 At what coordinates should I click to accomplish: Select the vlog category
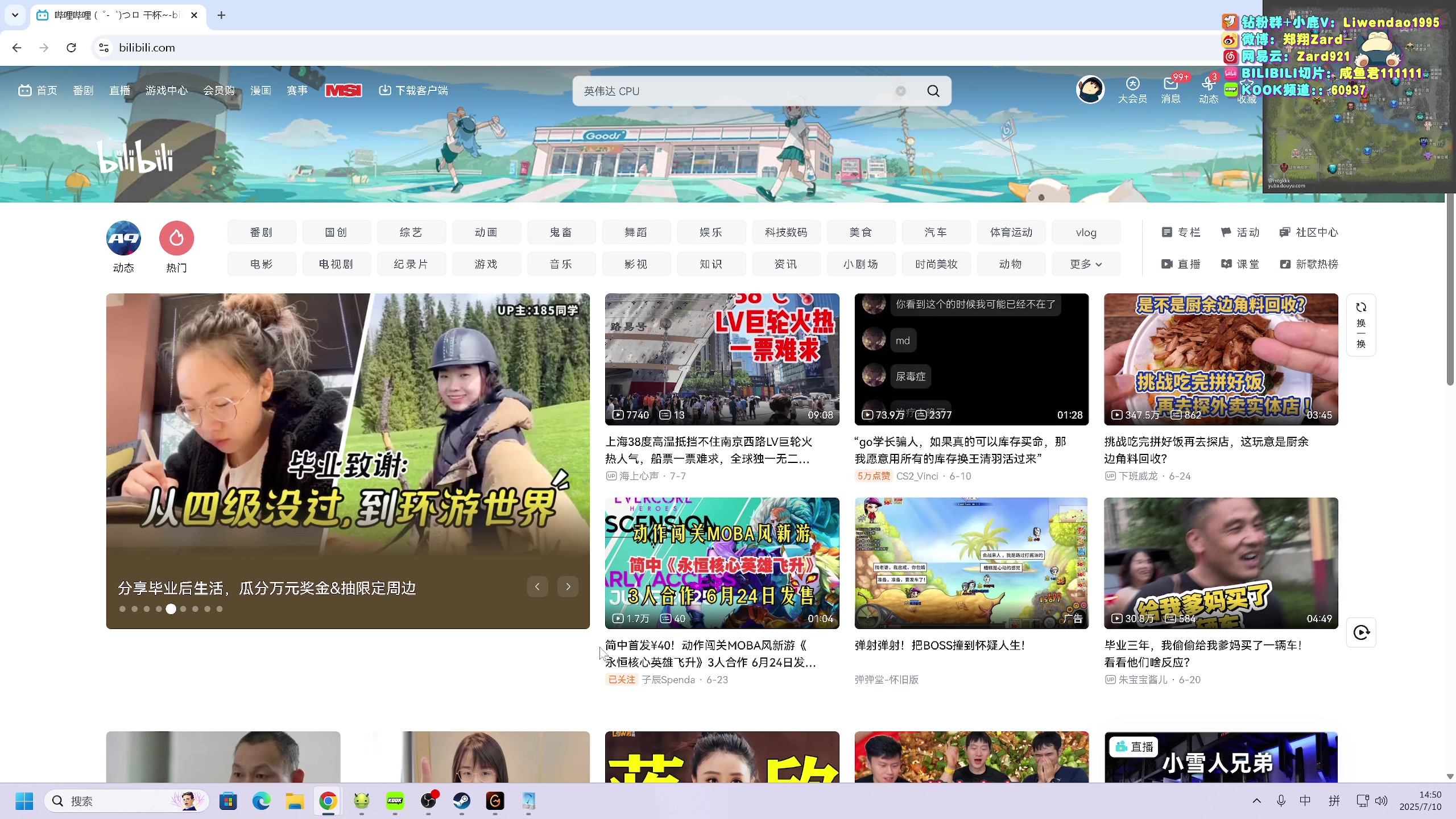(1086, 232)
